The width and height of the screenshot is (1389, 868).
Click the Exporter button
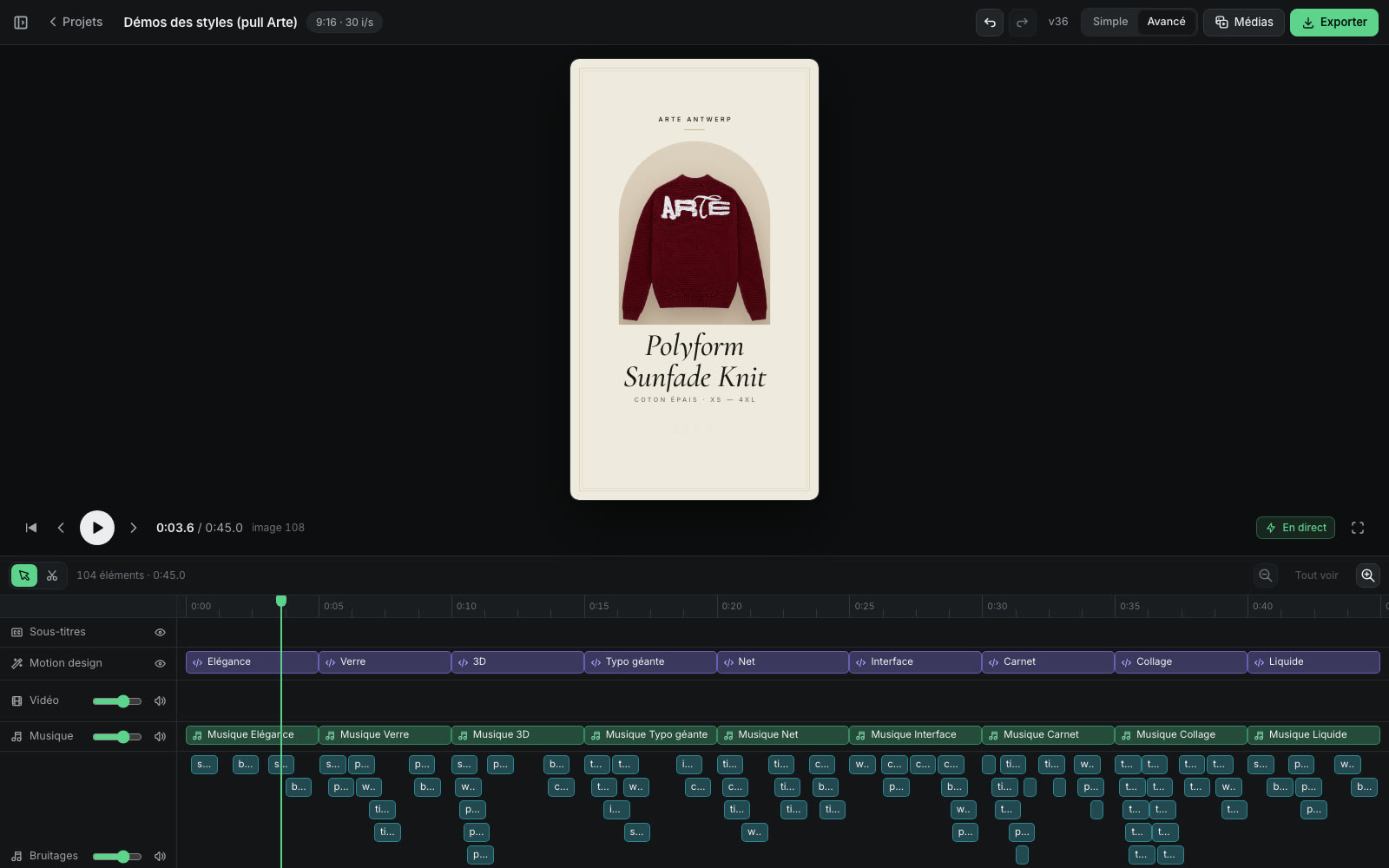tap(1333, 23)
